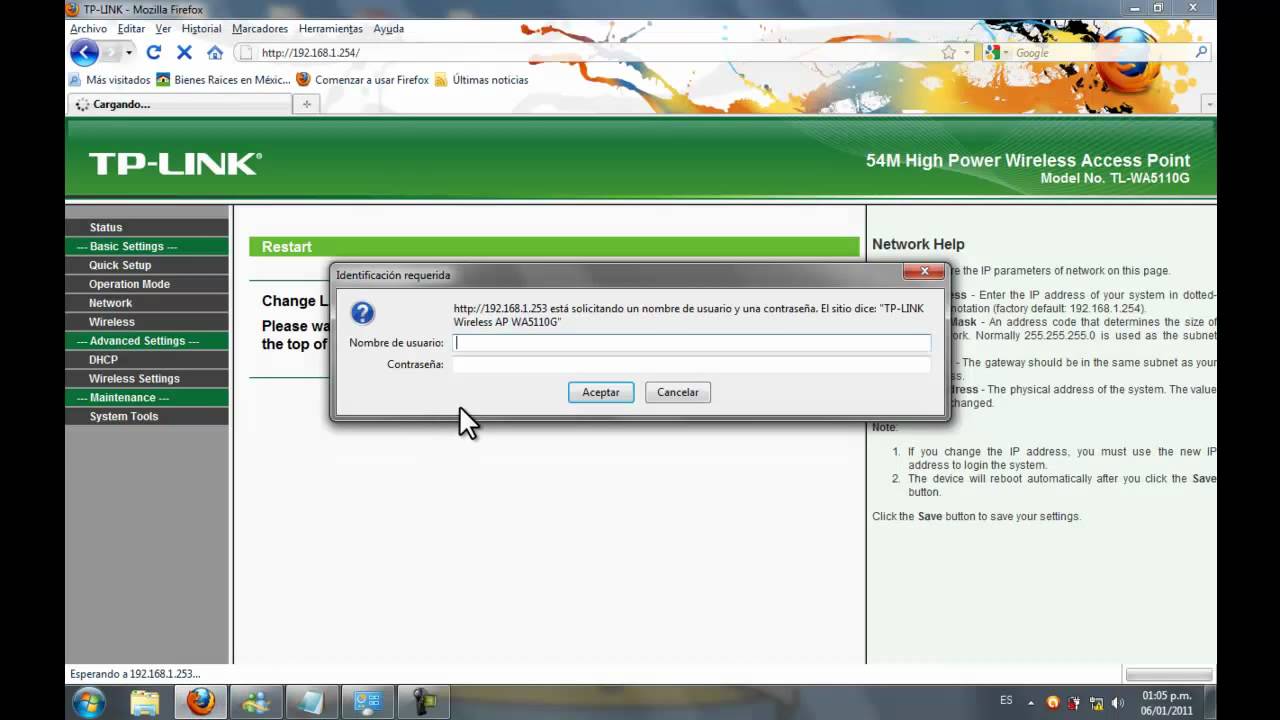This screenshot has height=720, width=1280.
Task: Open Wireless in the Basic Settings section
Action: [x=111, y=322]
